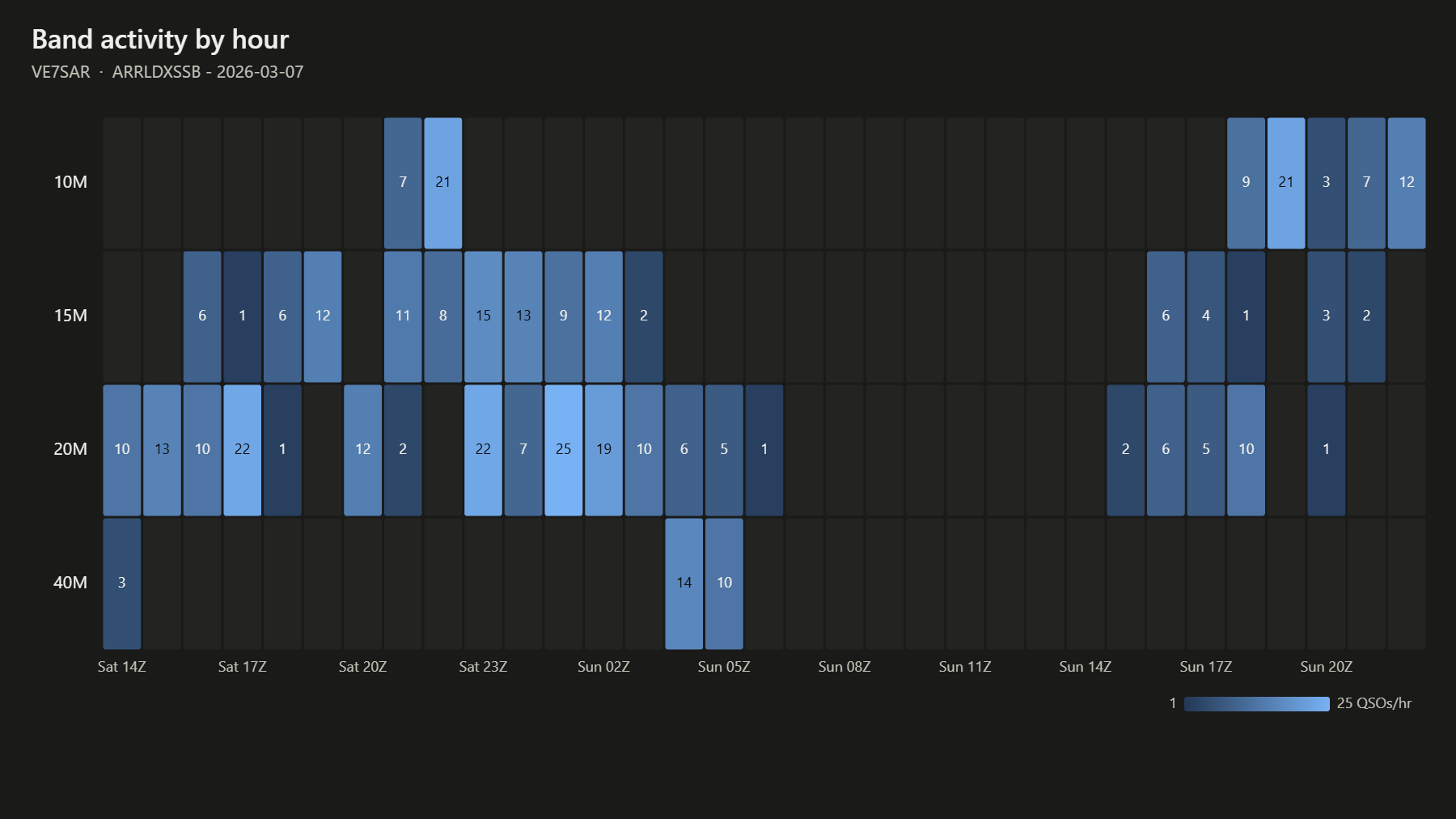Select the Sun 11Z hour label
This screenshot has height=819, width=1456.
965,667
